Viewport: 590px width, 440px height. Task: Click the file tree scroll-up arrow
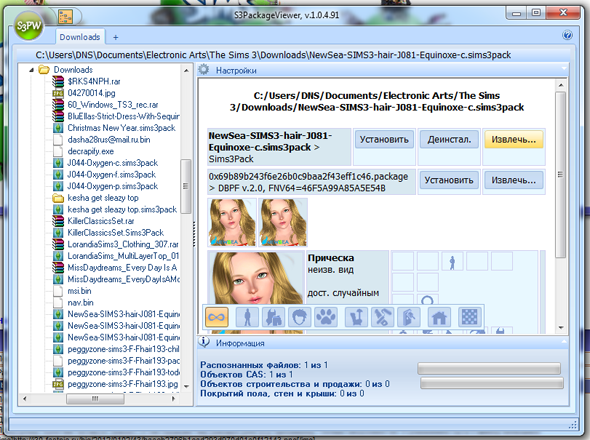pos(186,70)
